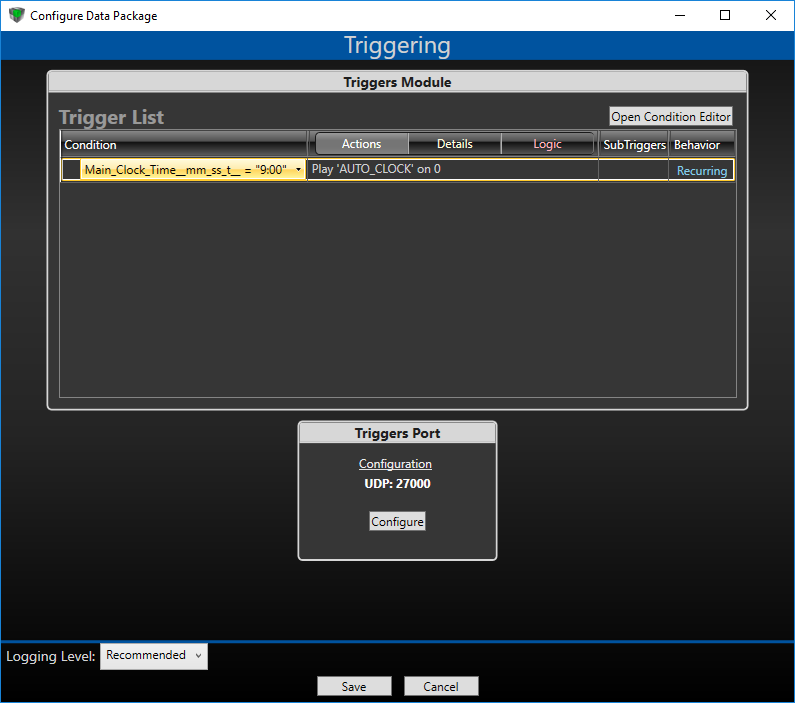The height and width of the screenshot is (703, 795).
Task: Expand the Logging Level dropdown
Action: tap(154, 656)
